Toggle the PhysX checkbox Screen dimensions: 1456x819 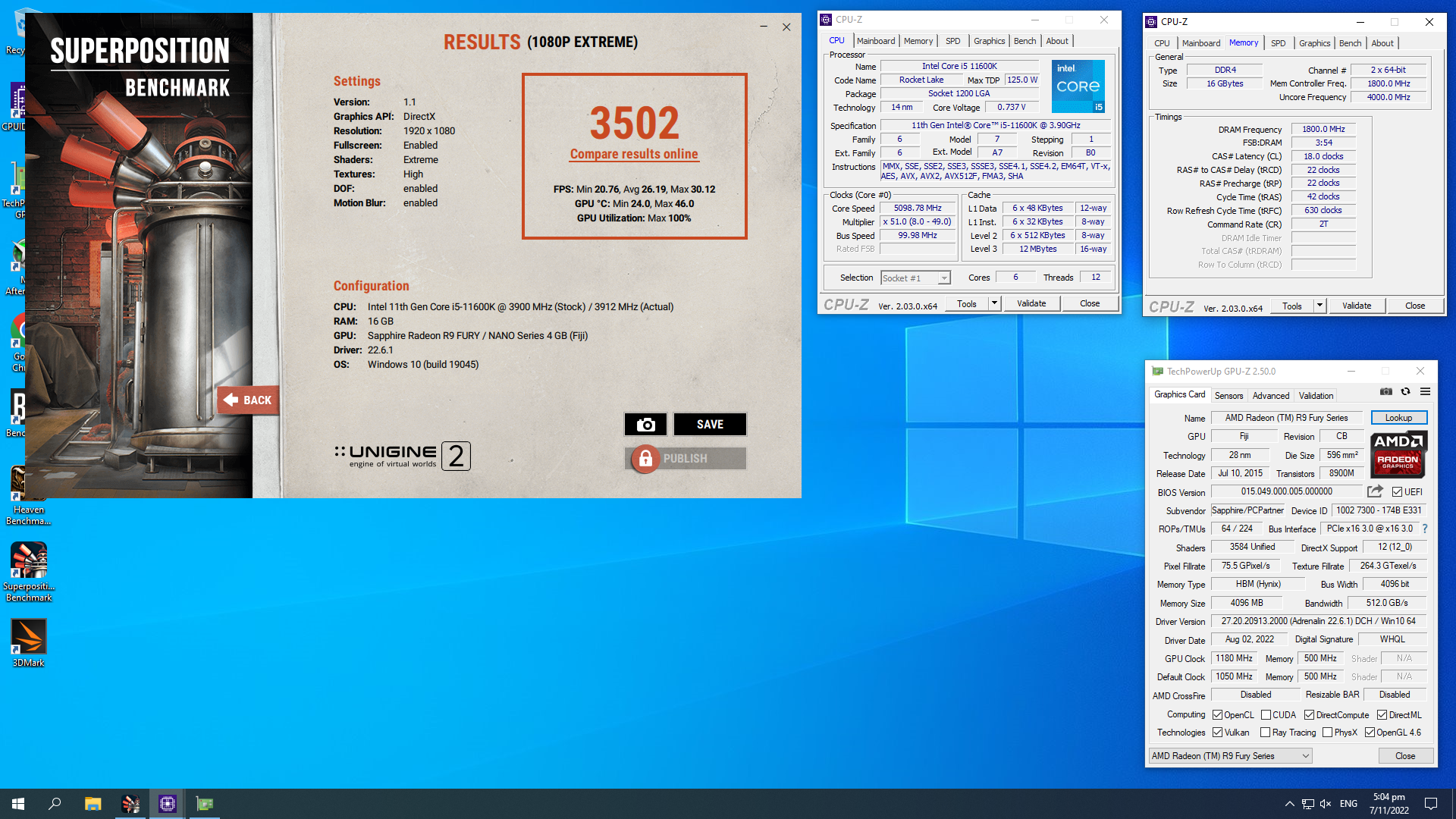1327,733
